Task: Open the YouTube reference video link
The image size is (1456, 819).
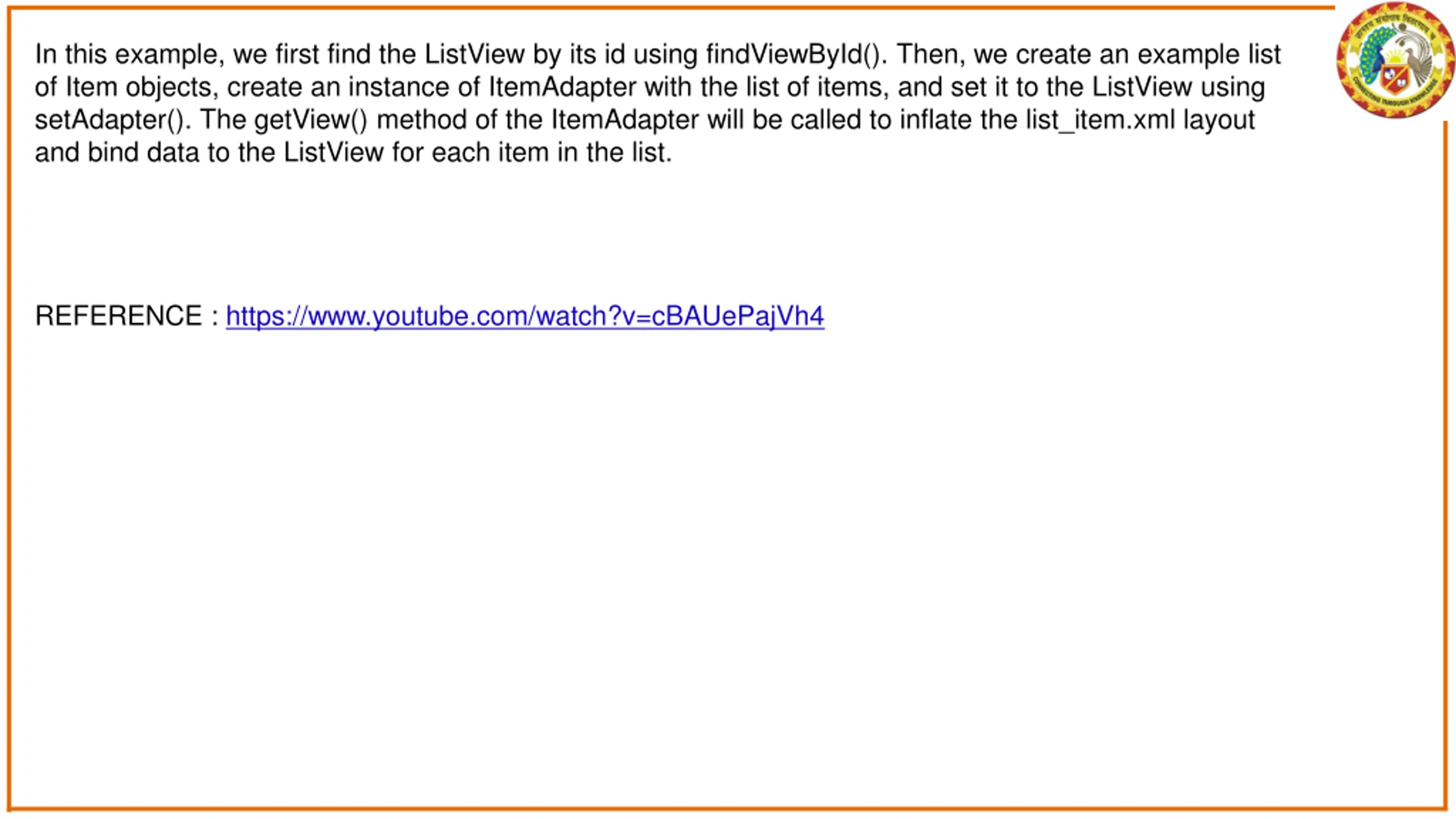Action: [524, 316]
